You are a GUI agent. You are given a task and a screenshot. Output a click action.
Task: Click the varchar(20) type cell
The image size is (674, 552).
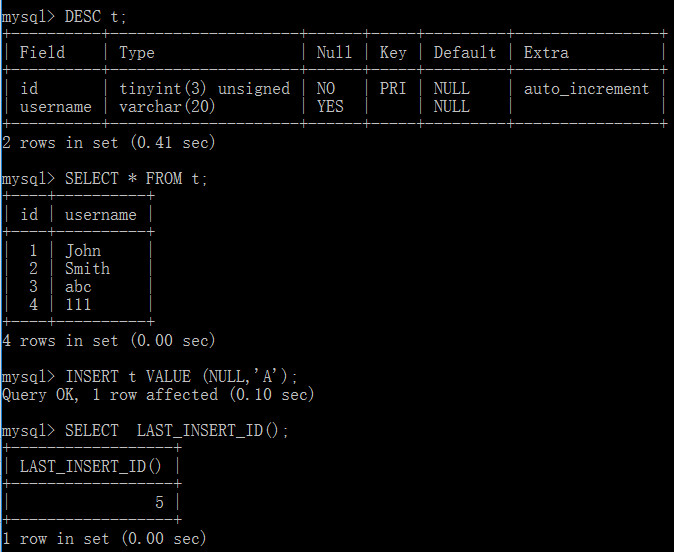(x=167, y=107)
